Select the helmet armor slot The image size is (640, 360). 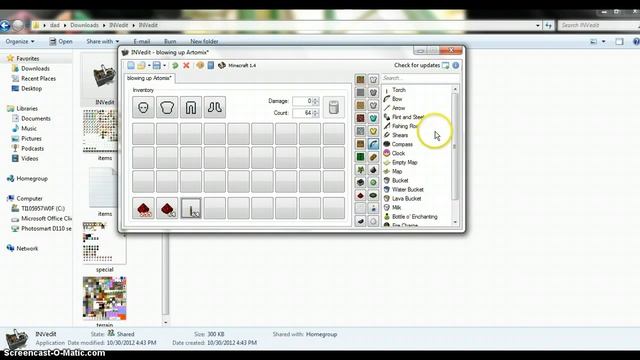pos(143,107)
